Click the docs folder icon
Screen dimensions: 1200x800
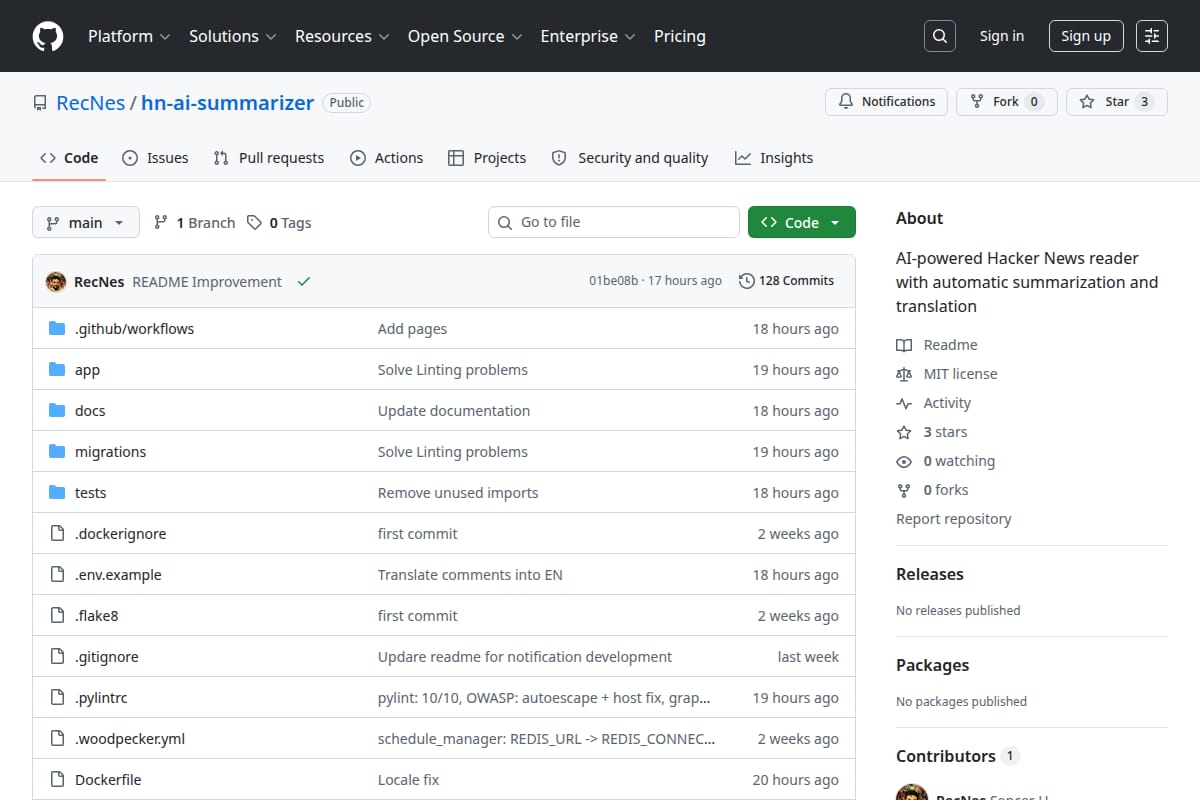coord(57,411)
